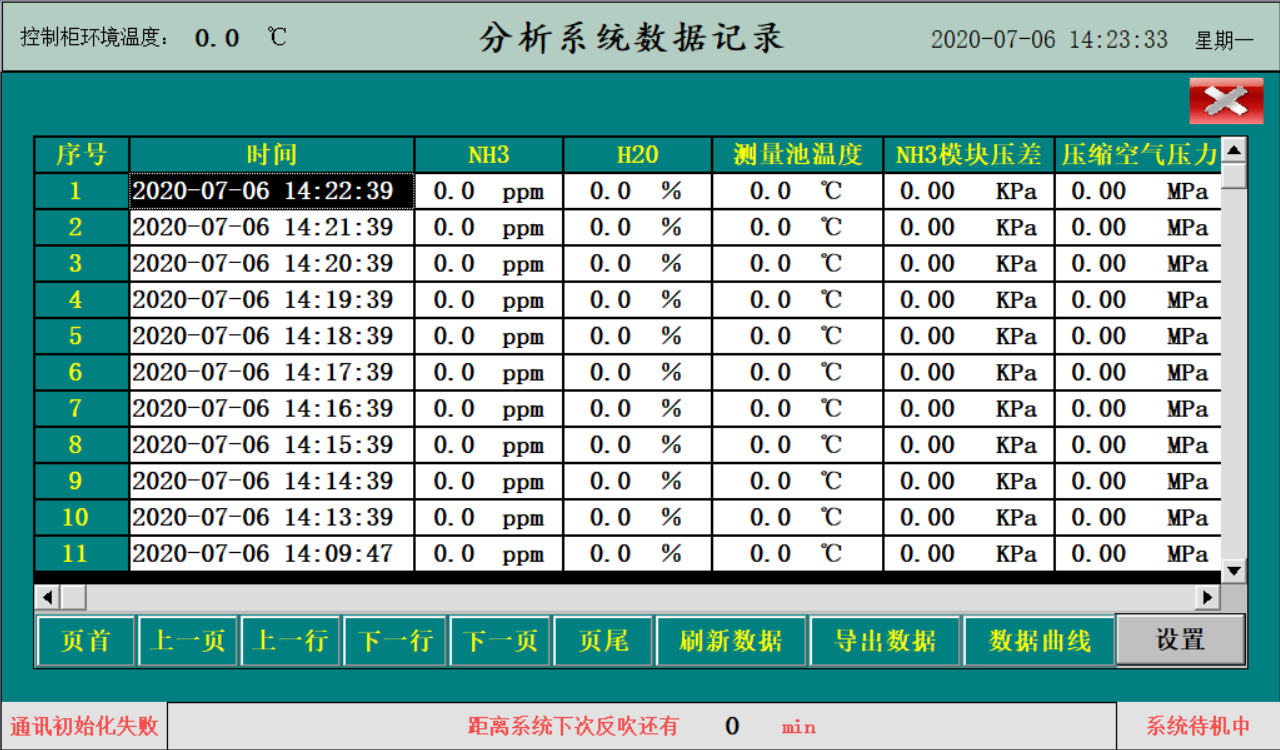This screenshot has width=1280, height=750.
Task: Jump to last page with 页尾
Action: point(603,641)
